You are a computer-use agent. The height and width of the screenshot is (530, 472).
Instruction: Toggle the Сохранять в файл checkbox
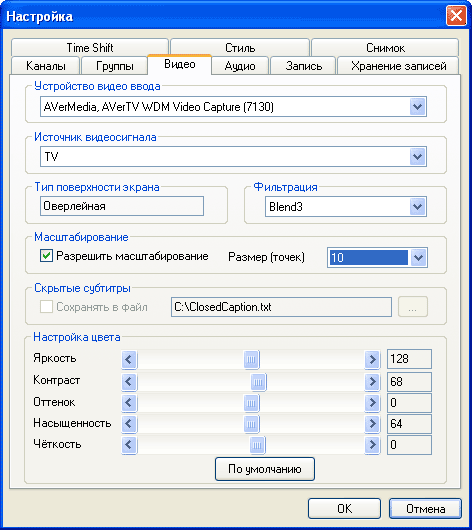tap(46, 307)
